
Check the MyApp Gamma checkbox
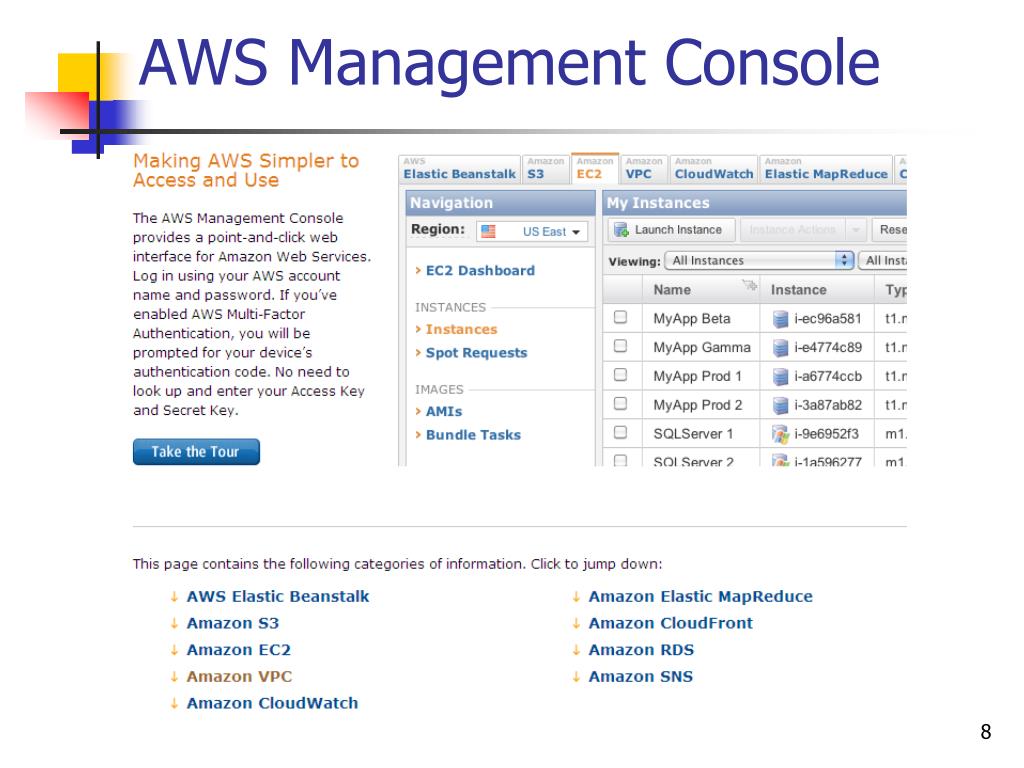click(x=620, y=346)
